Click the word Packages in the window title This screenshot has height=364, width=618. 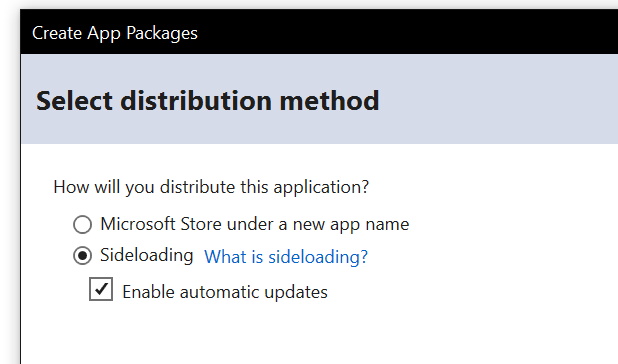[x=162, y=33]
